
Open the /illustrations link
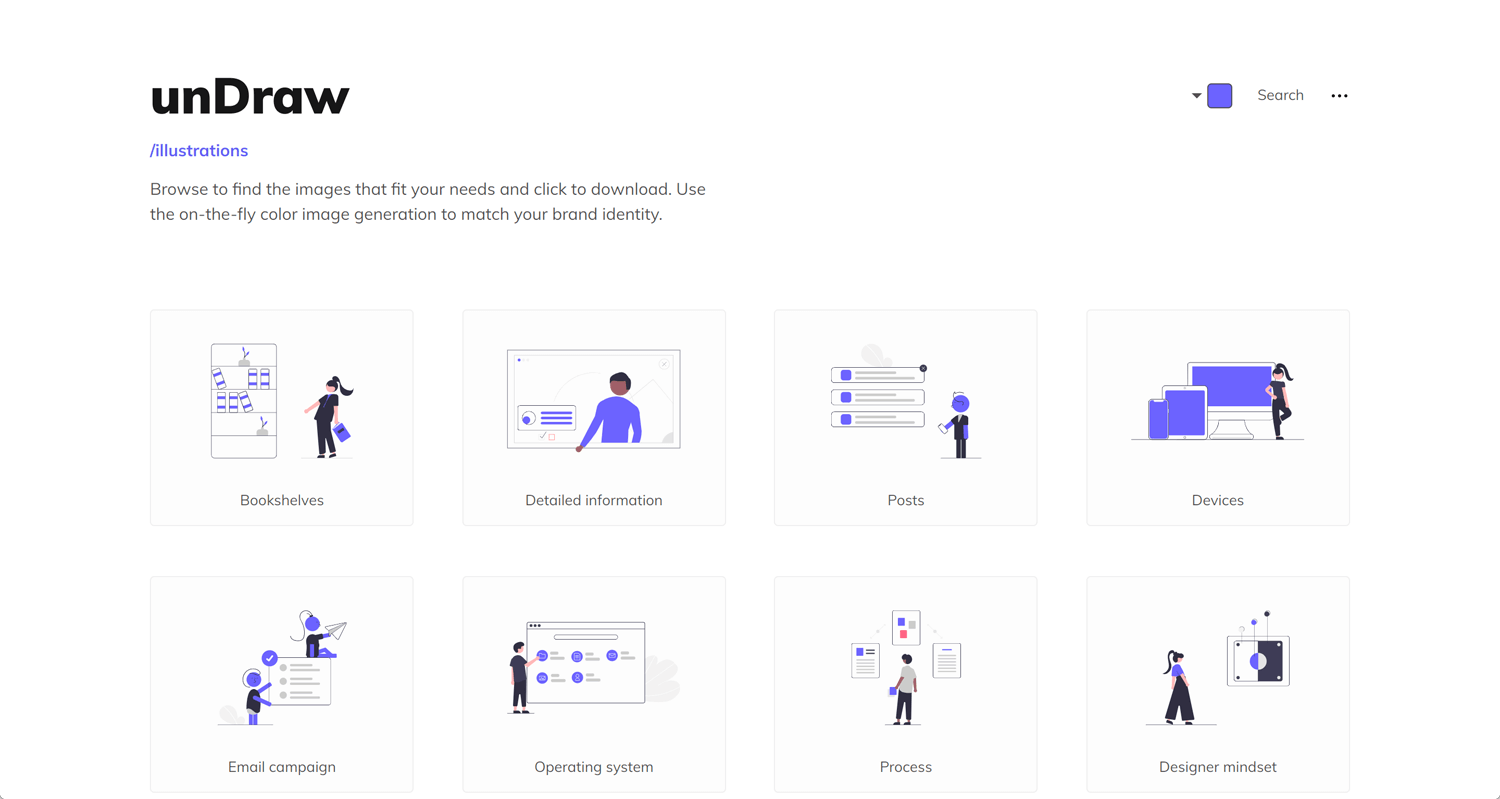(199, 151)
